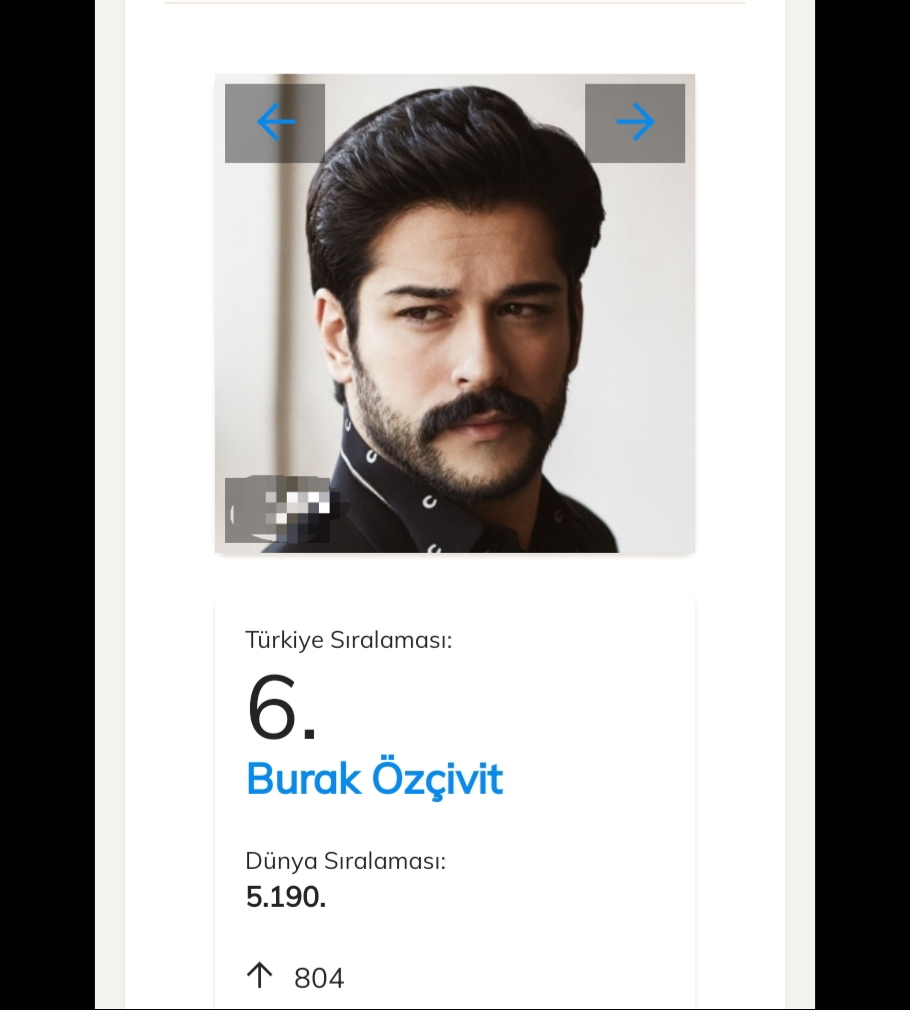Click the 804 rank change number
This screenshot has width=910, height=1010.
(319, 978)
